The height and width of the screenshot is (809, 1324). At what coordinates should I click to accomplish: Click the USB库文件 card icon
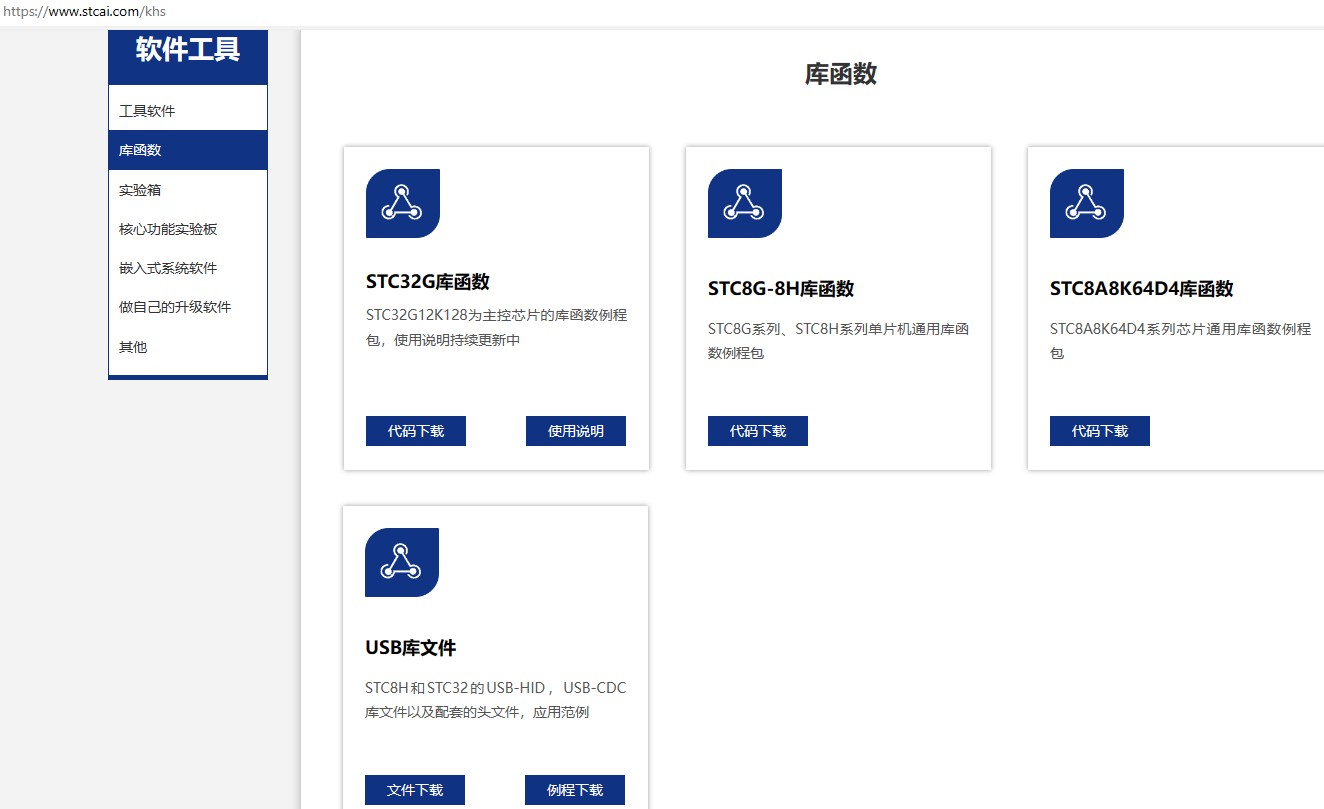402,562
